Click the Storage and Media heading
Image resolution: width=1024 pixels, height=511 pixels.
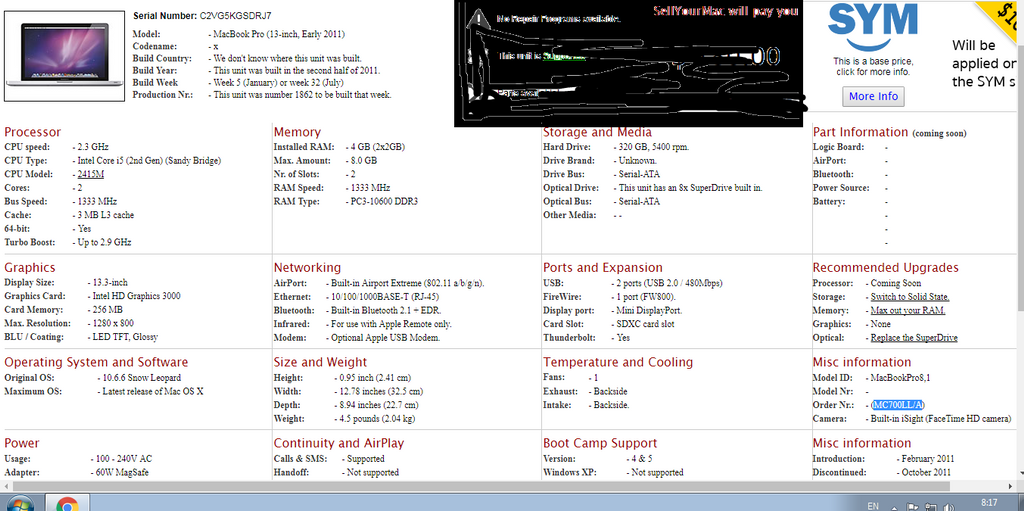pyautogui.click(x=598, y=132)
